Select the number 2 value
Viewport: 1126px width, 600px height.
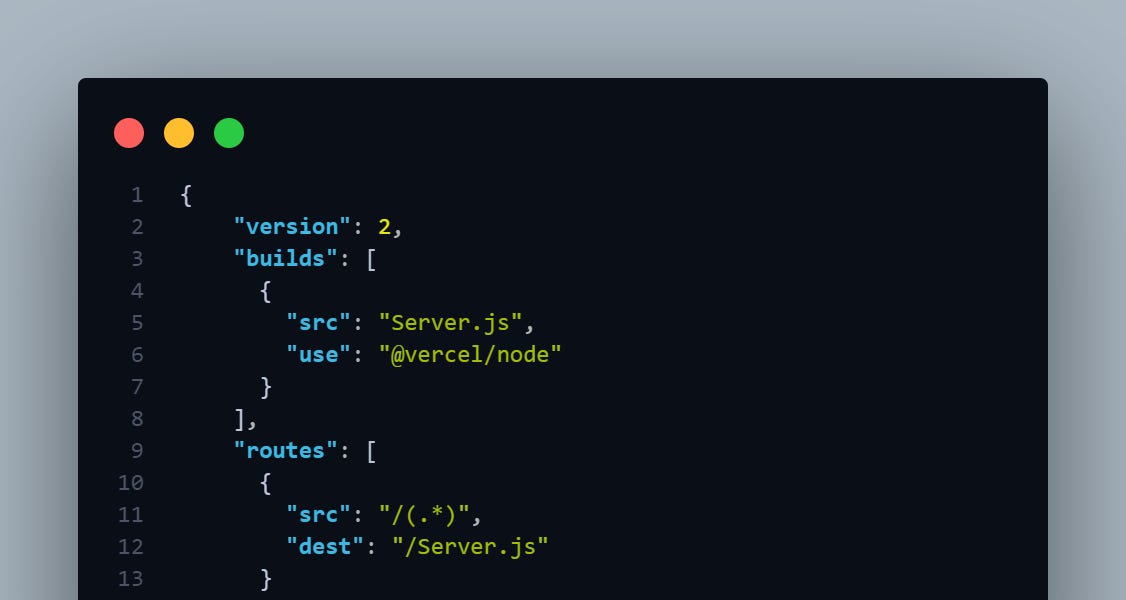pyautogui.click(x=384, y=227)
